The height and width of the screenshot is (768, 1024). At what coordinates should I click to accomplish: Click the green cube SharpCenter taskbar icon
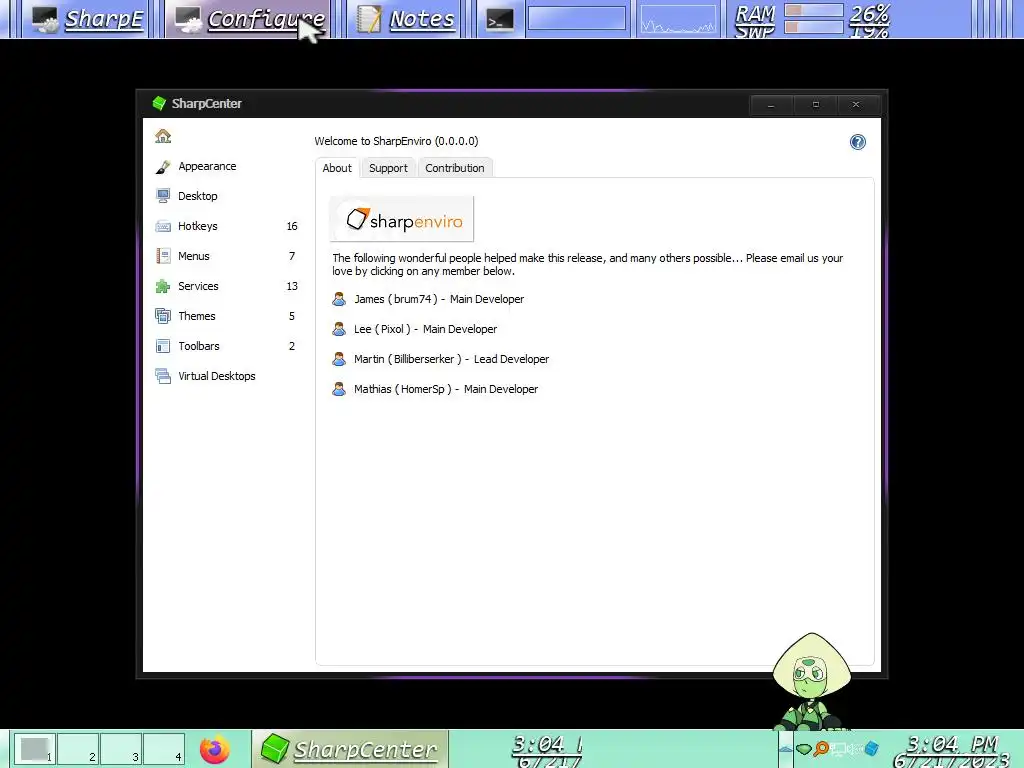coord(274,748)
